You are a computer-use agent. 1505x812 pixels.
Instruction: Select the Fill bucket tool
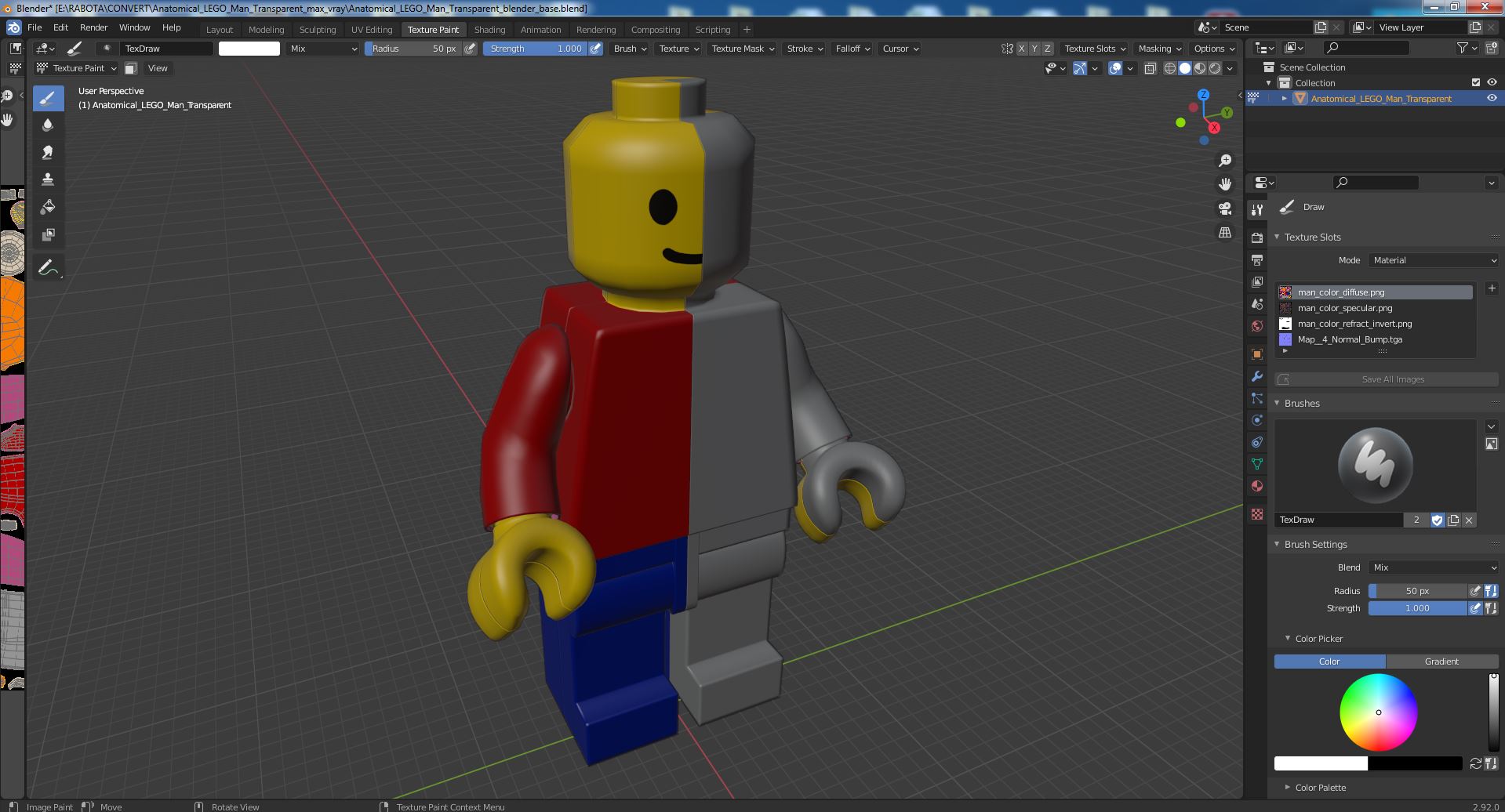click(x=47, y=207)
